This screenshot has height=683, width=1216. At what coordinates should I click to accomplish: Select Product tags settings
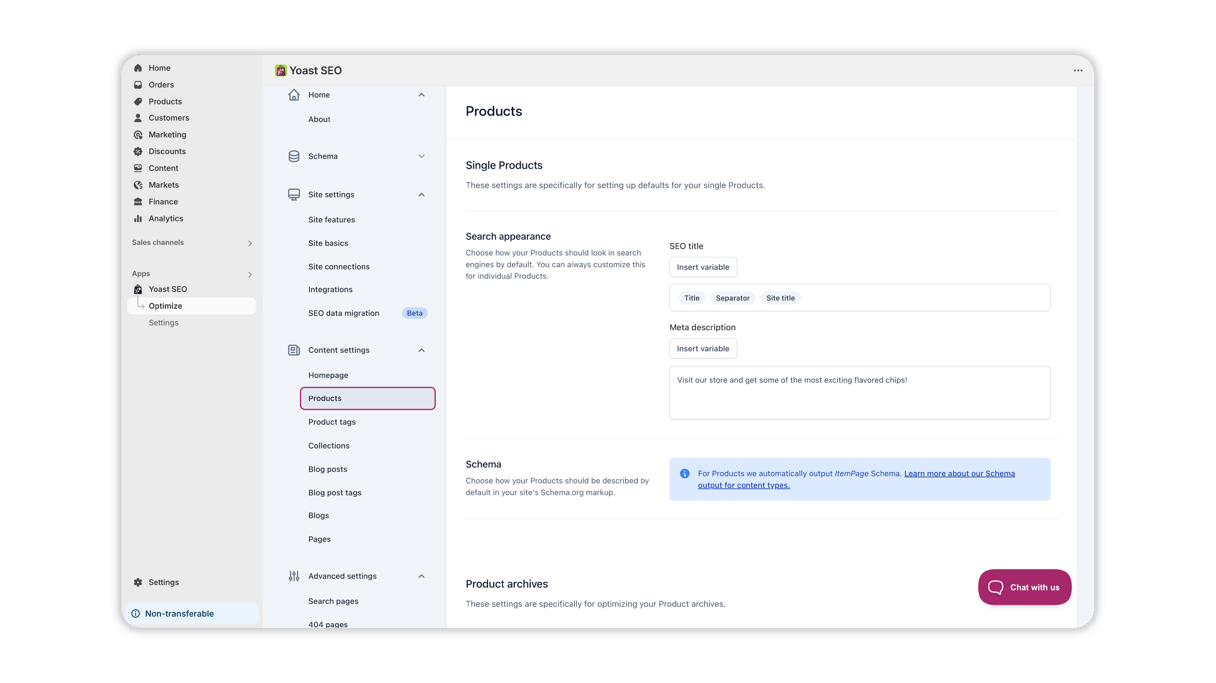[332, 422]
